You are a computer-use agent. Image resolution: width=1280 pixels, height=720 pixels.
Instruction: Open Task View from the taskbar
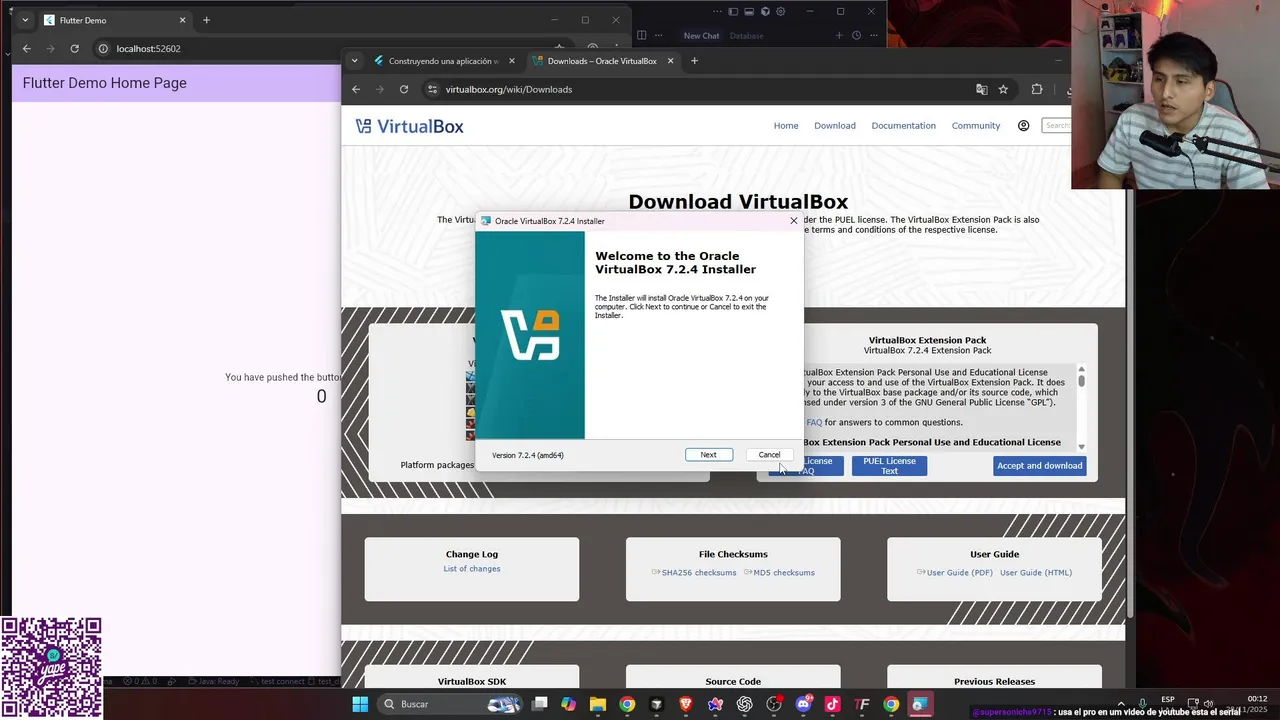pyautogui.click(x=540, y=704)
